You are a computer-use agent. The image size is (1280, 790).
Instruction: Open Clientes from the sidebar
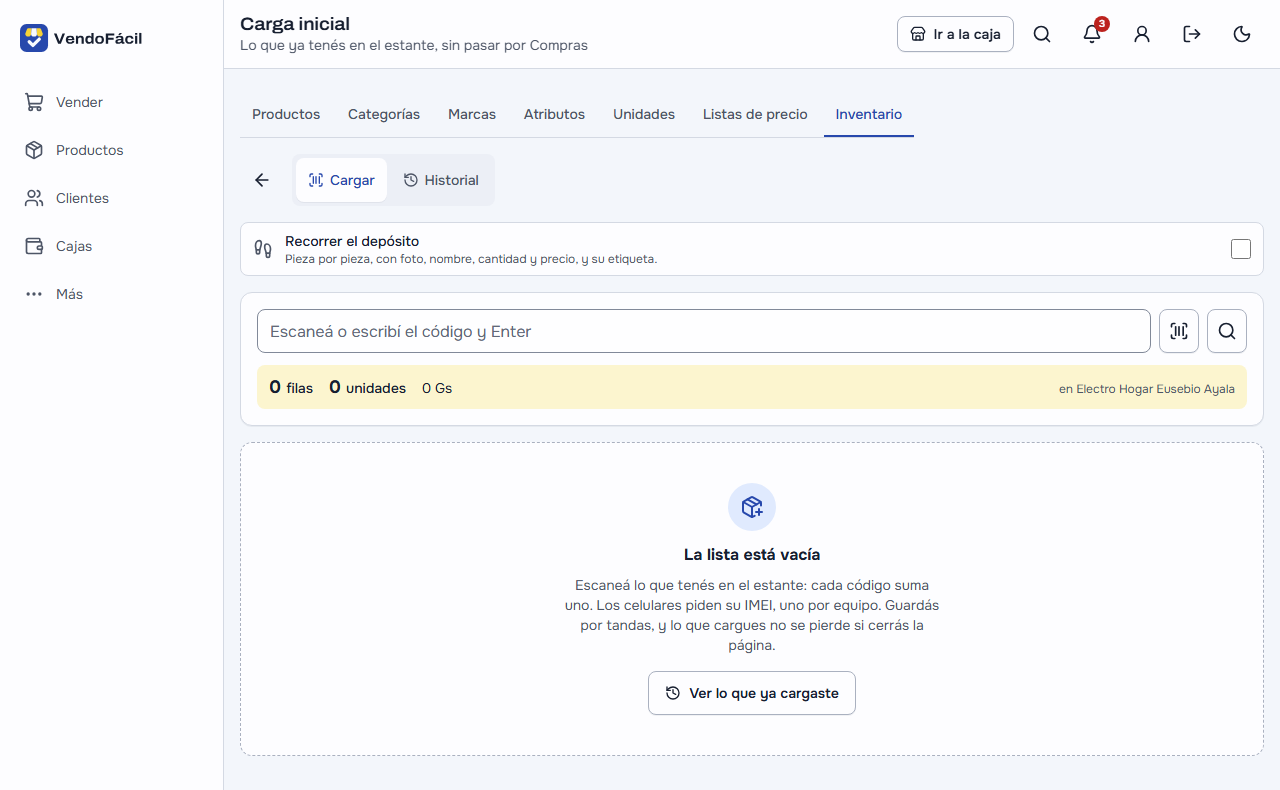click(x=111, y=198)
